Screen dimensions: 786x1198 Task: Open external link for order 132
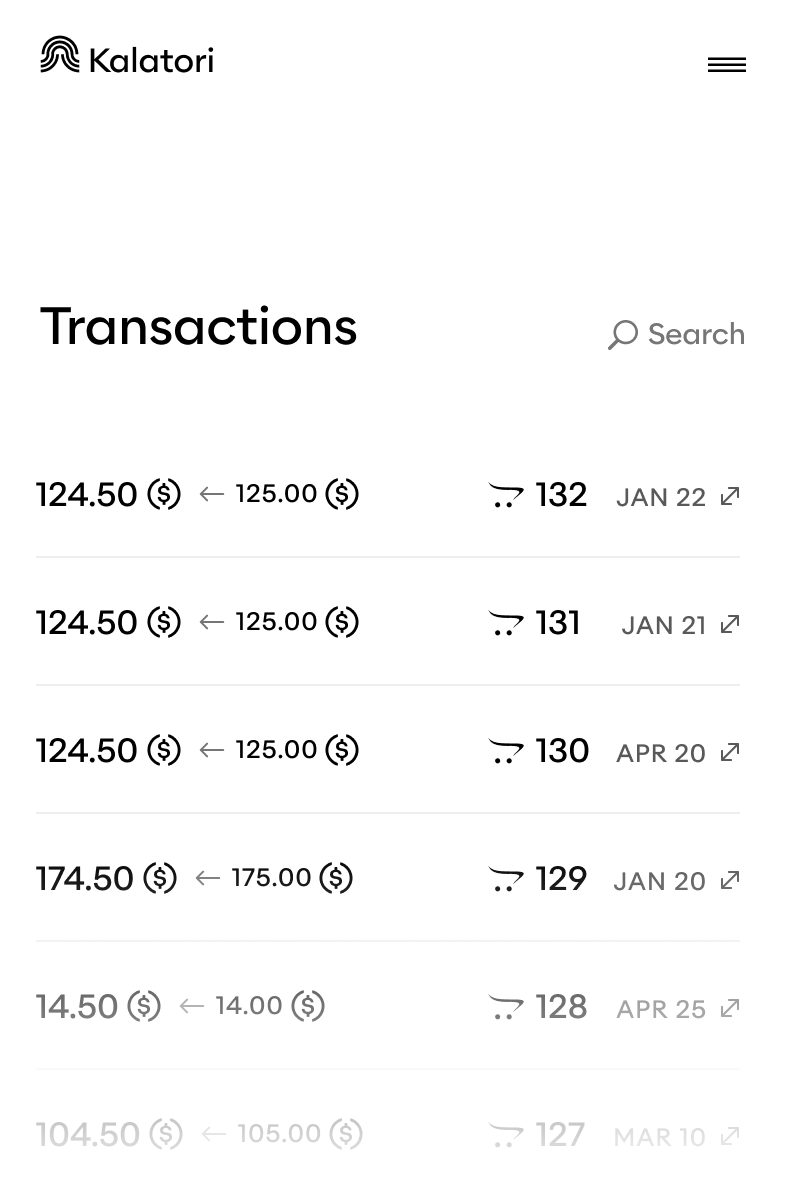point(730,496)
